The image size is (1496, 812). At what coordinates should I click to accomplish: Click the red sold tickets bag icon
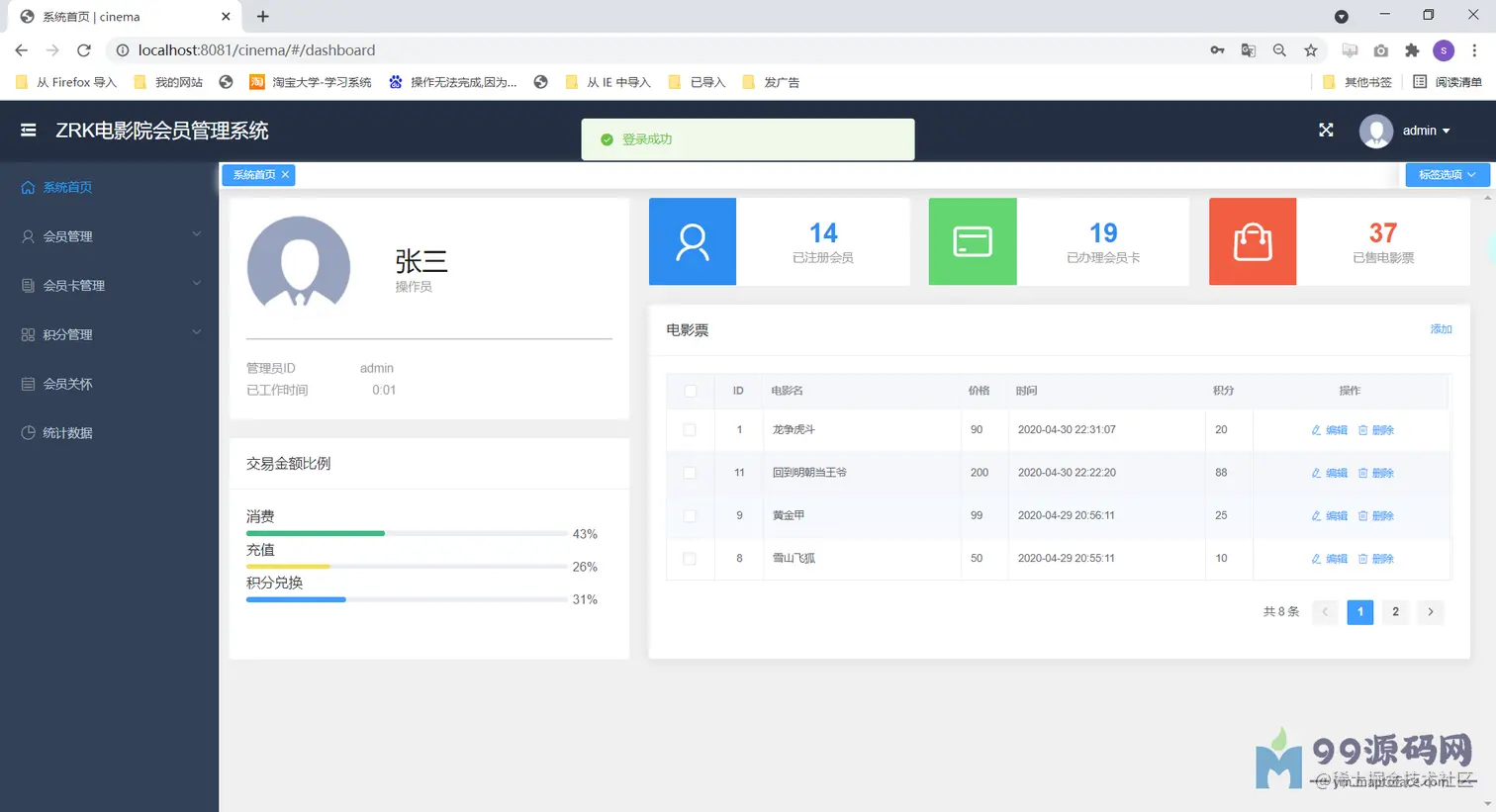click(x=1253, y=241)
